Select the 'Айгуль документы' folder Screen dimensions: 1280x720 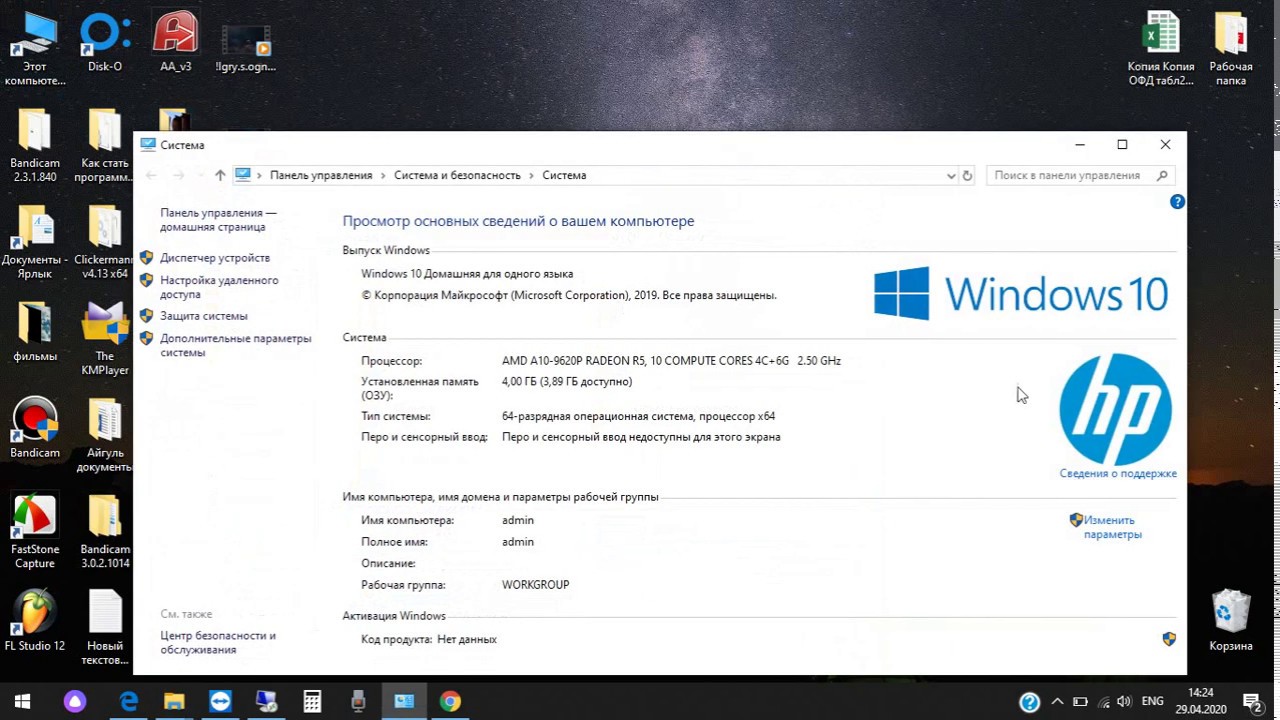(105, 435)
